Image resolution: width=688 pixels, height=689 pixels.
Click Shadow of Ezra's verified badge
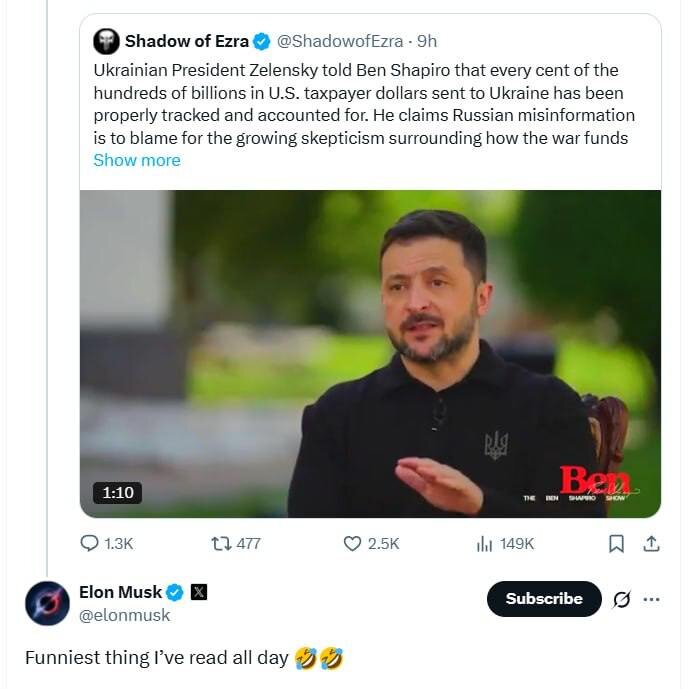click(x=262, y=41)
